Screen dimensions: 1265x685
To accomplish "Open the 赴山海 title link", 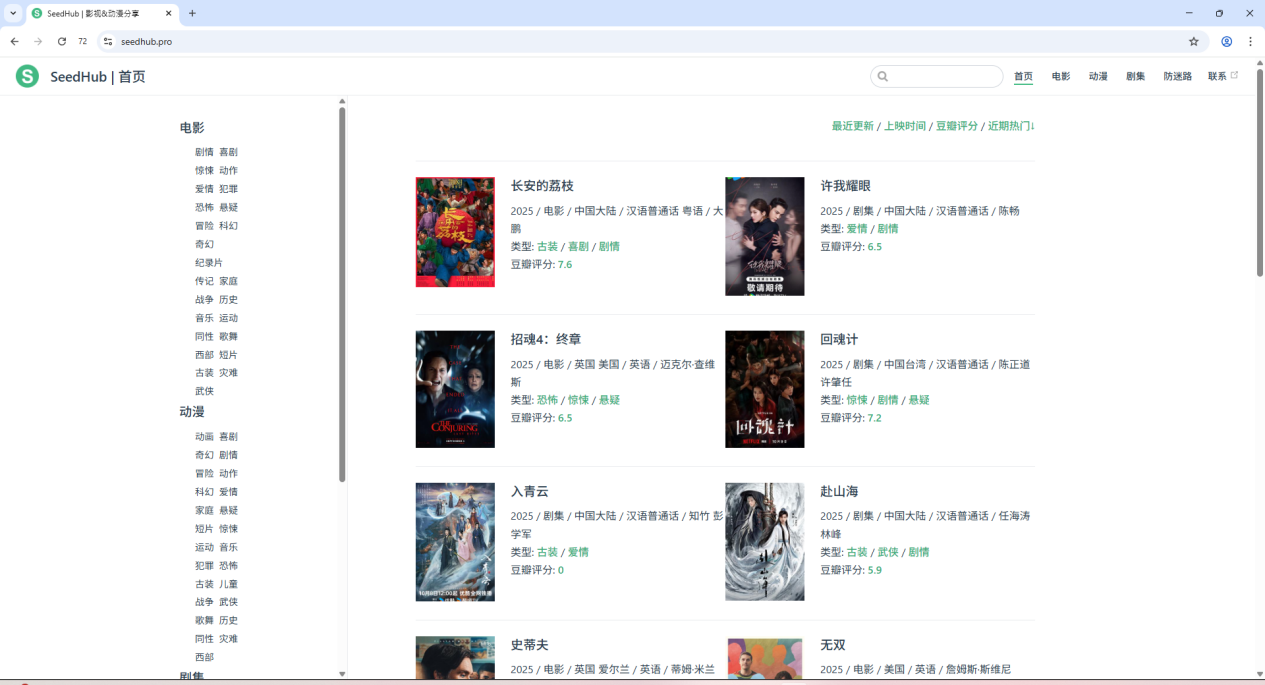I will (839, 491).
